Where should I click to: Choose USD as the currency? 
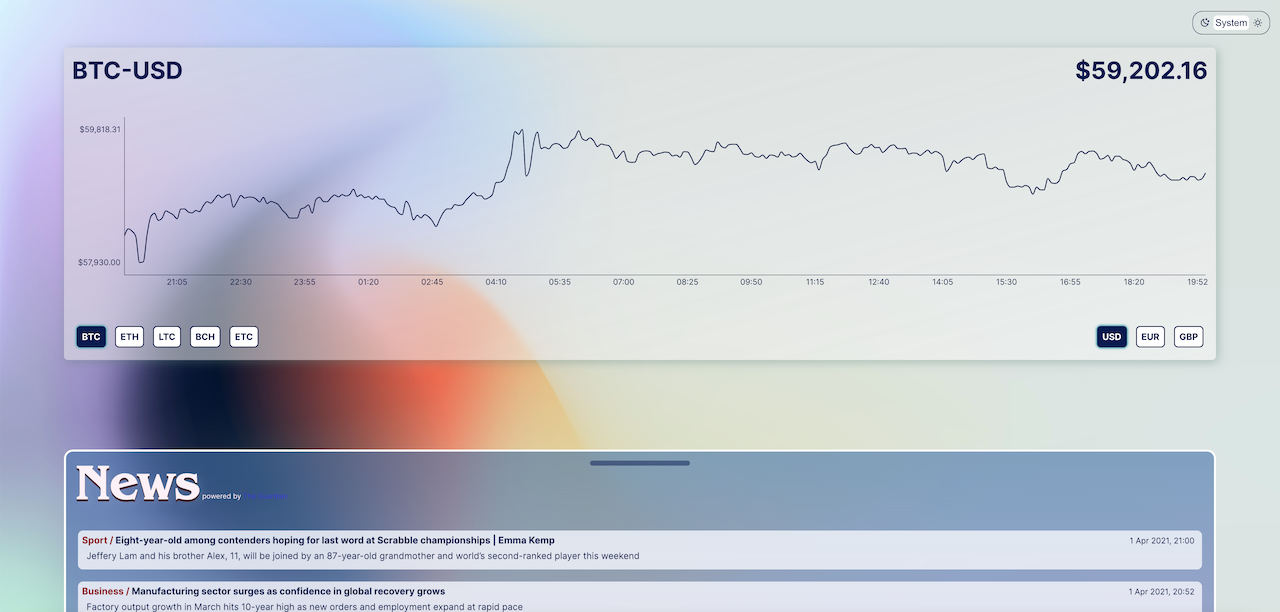click(x=1112, y=337)
